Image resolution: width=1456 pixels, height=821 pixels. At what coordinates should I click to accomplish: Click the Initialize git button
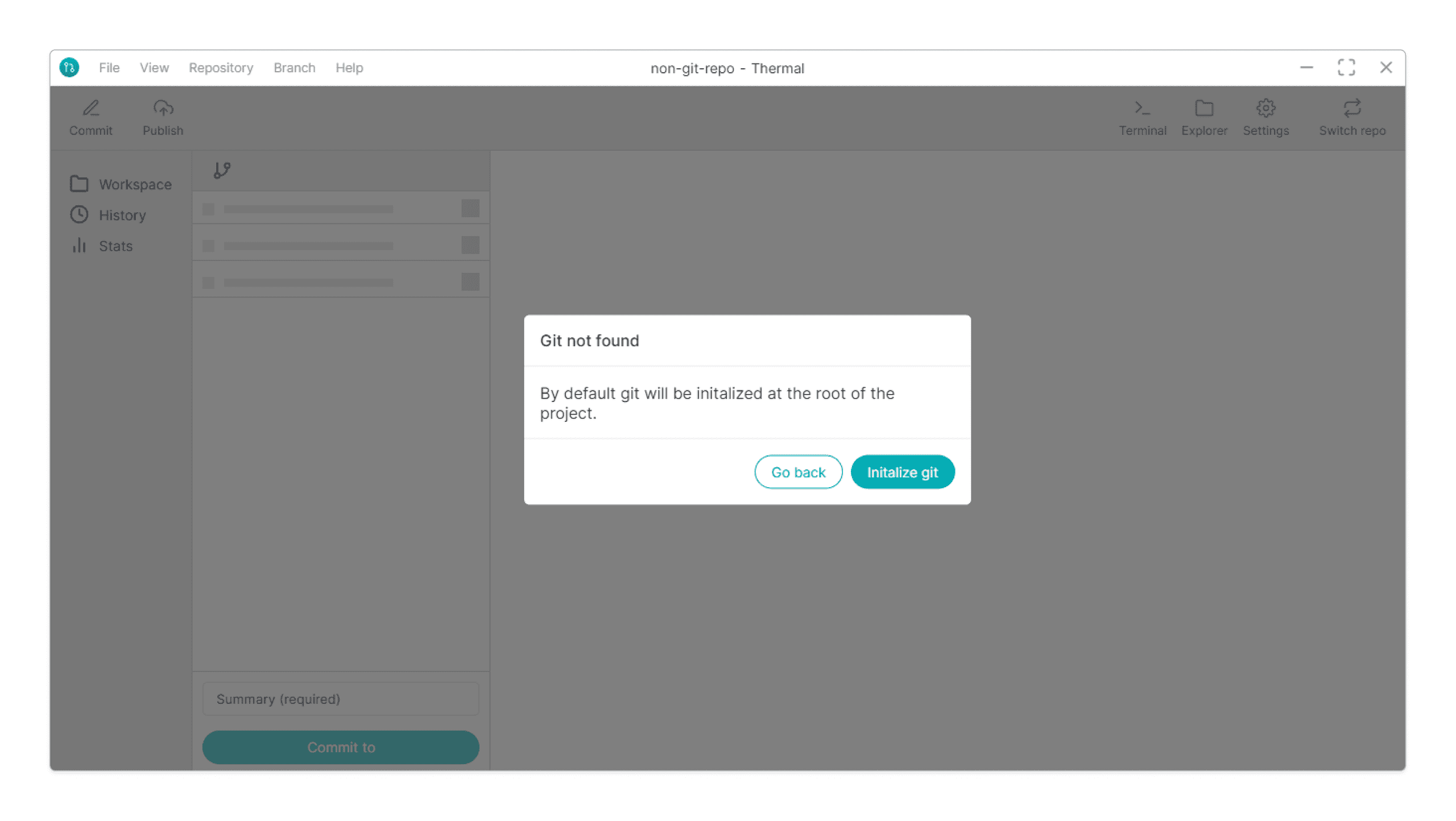tap(902, 471)
